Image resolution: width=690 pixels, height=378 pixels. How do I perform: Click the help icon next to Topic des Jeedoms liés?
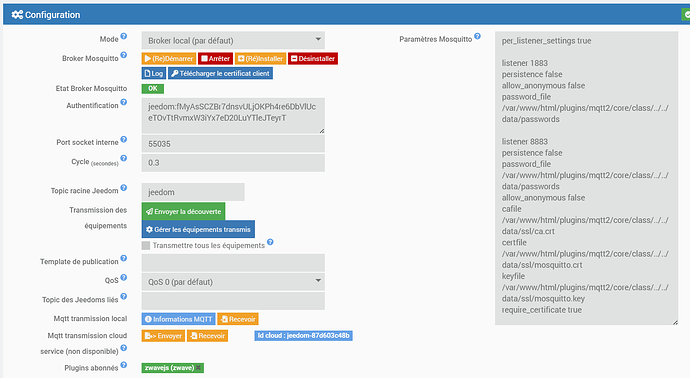coord(124,296)
